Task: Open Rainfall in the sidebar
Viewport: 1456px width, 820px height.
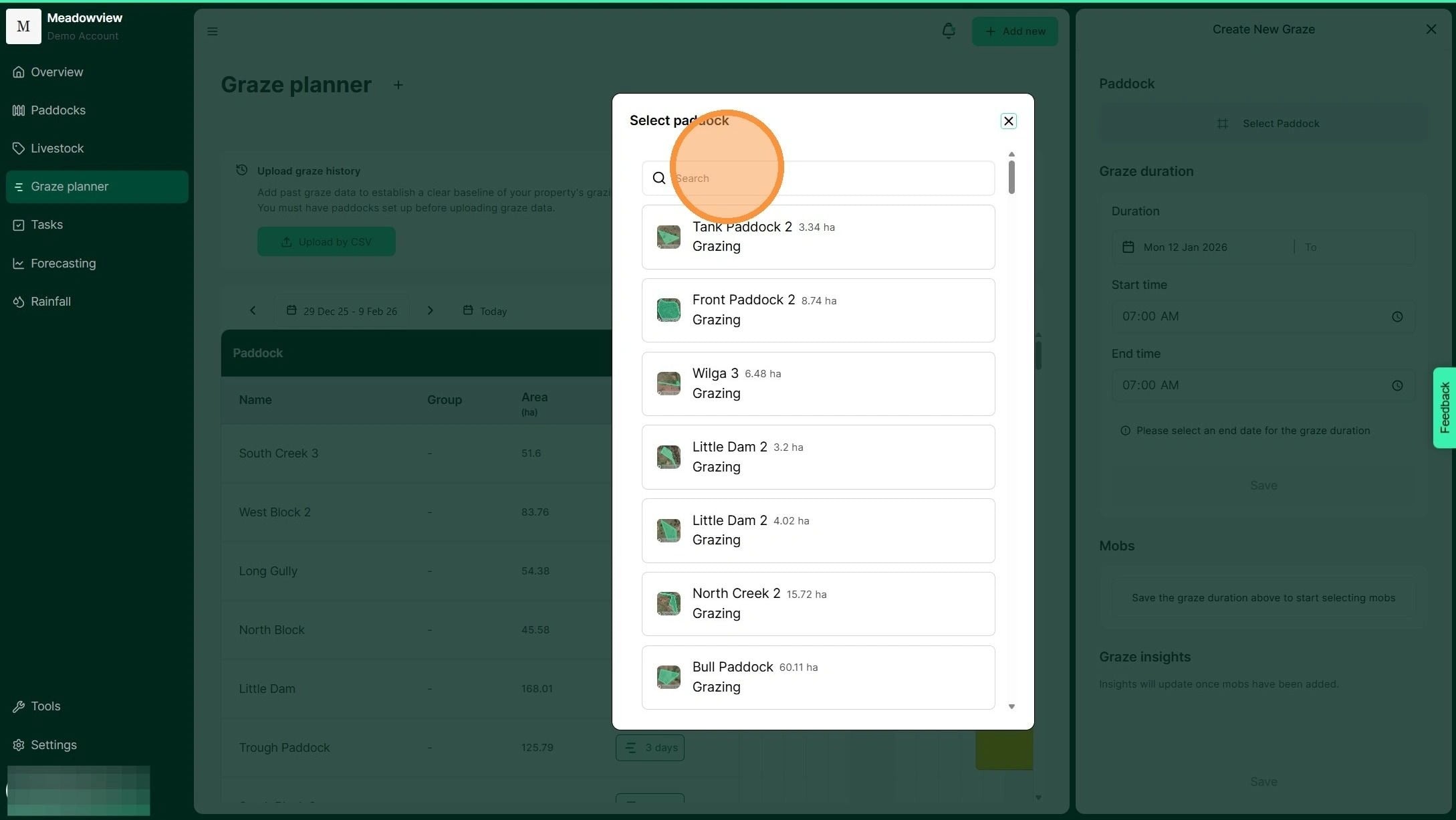Action: click(50, 302)
